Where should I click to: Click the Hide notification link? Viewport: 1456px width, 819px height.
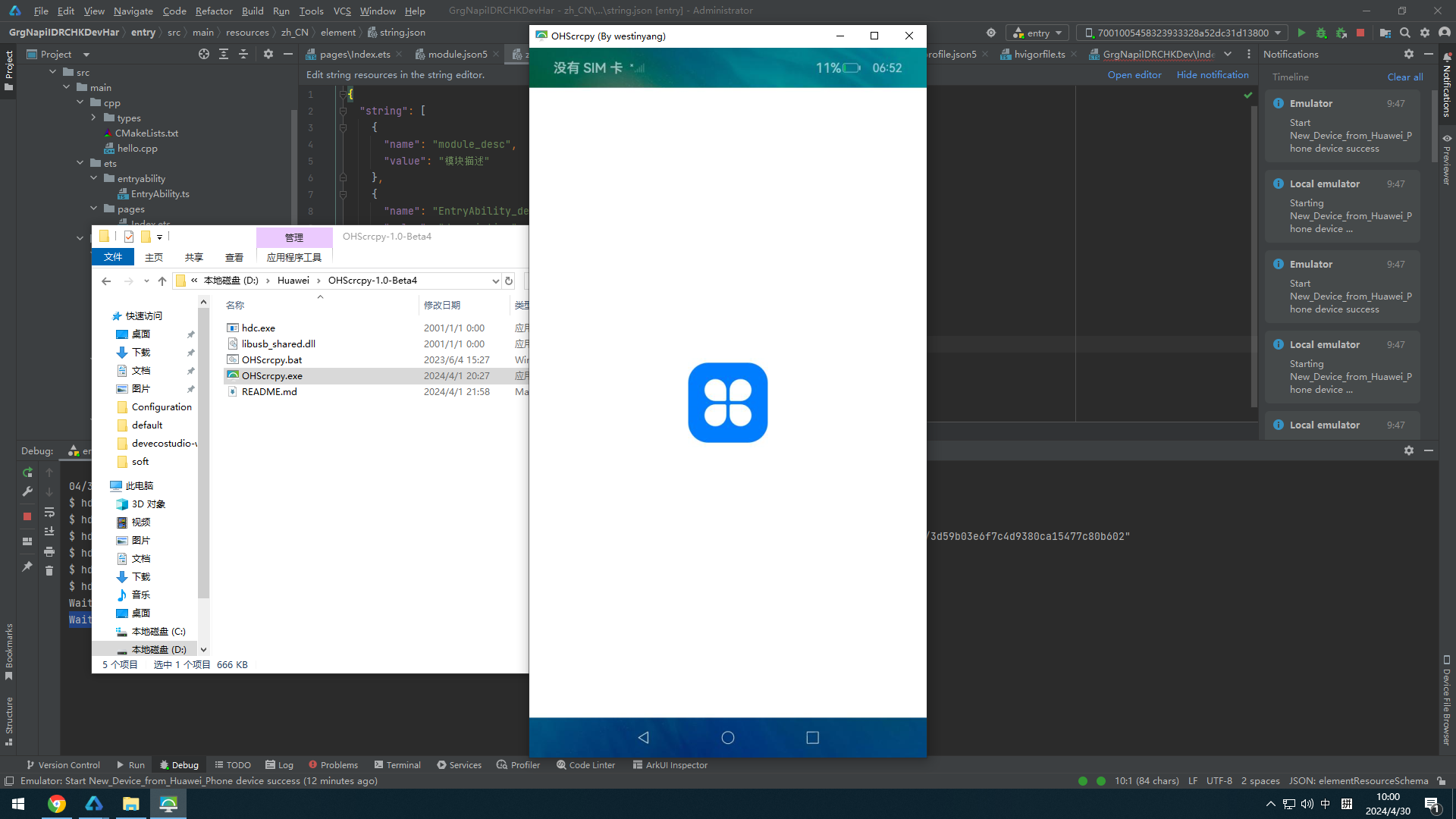[x=1213, y=74]
